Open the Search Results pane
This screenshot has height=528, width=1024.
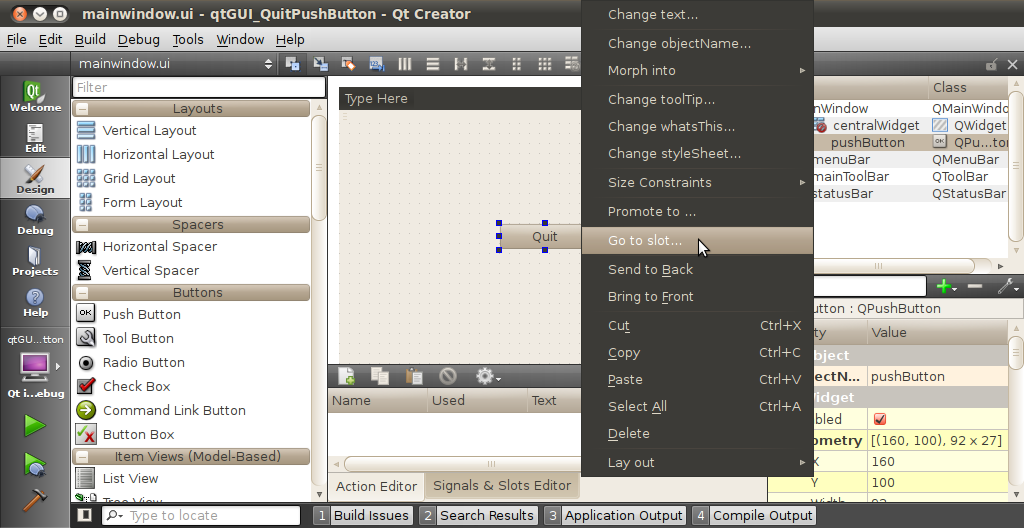479,516
